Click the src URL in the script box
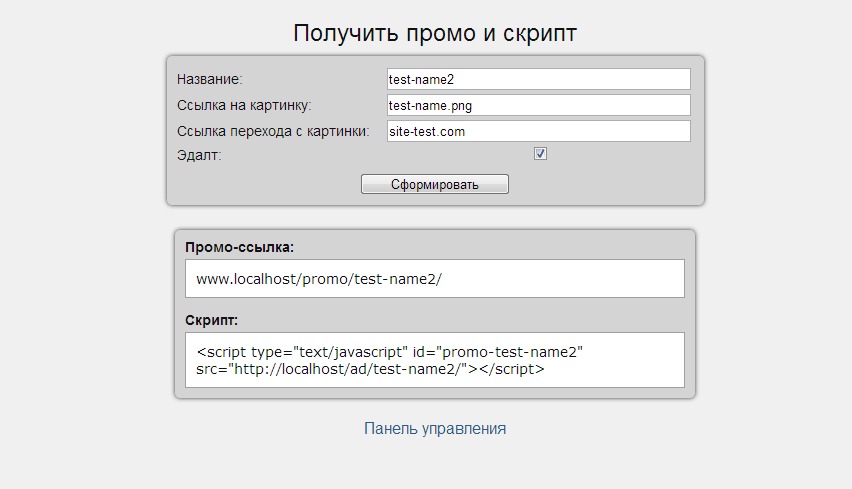Screen dimensions: 852x489 347,369
